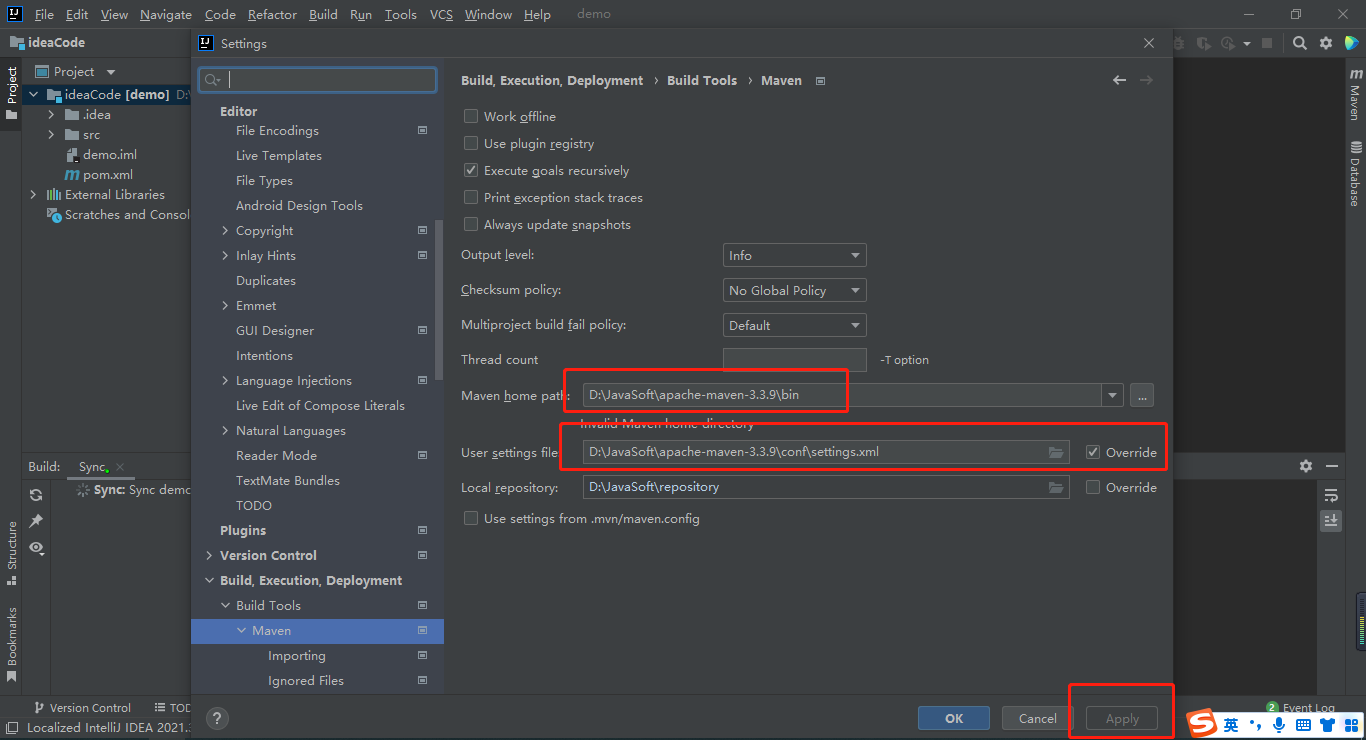This screenshot has width=1366, height=740.
Task: Open the VCS menu
Action: [x=441, y=14]
